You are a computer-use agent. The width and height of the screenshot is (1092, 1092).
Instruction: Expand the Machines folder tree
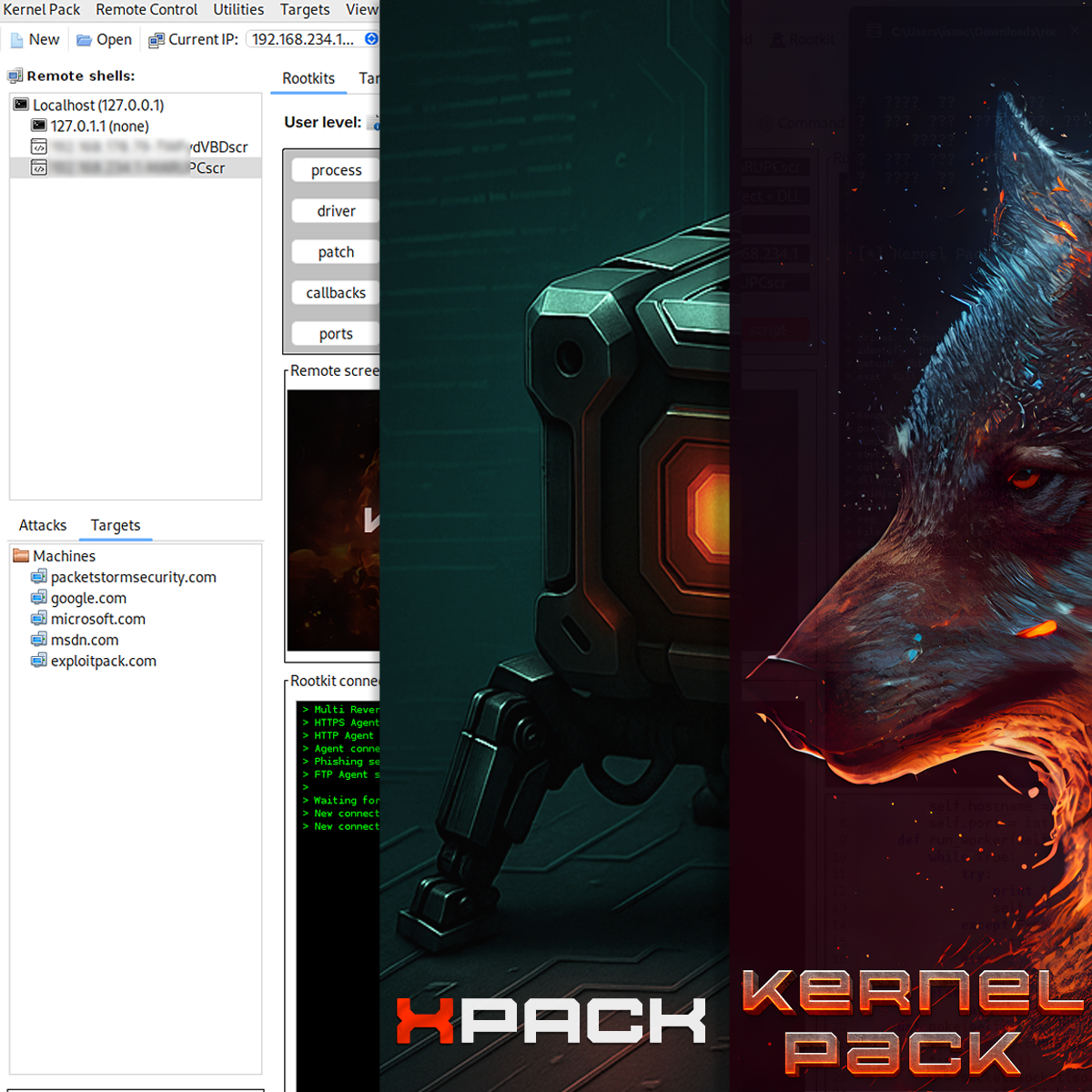[21, 555]
